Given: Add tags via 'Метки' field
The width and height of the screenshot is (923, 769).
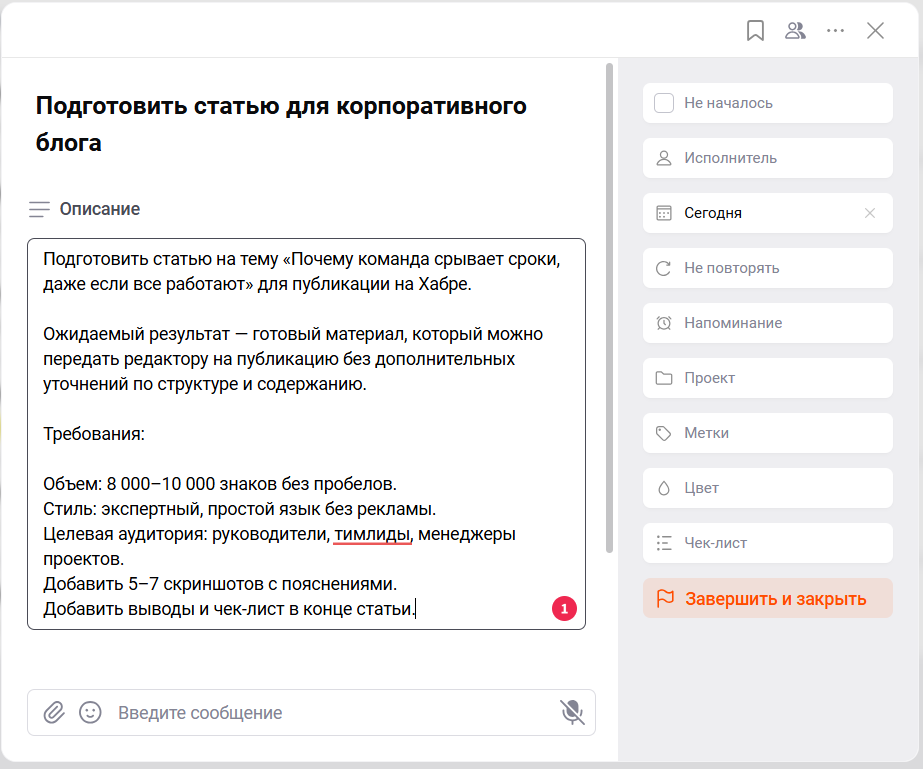Looking at the screenshot, I should [768, 433].
